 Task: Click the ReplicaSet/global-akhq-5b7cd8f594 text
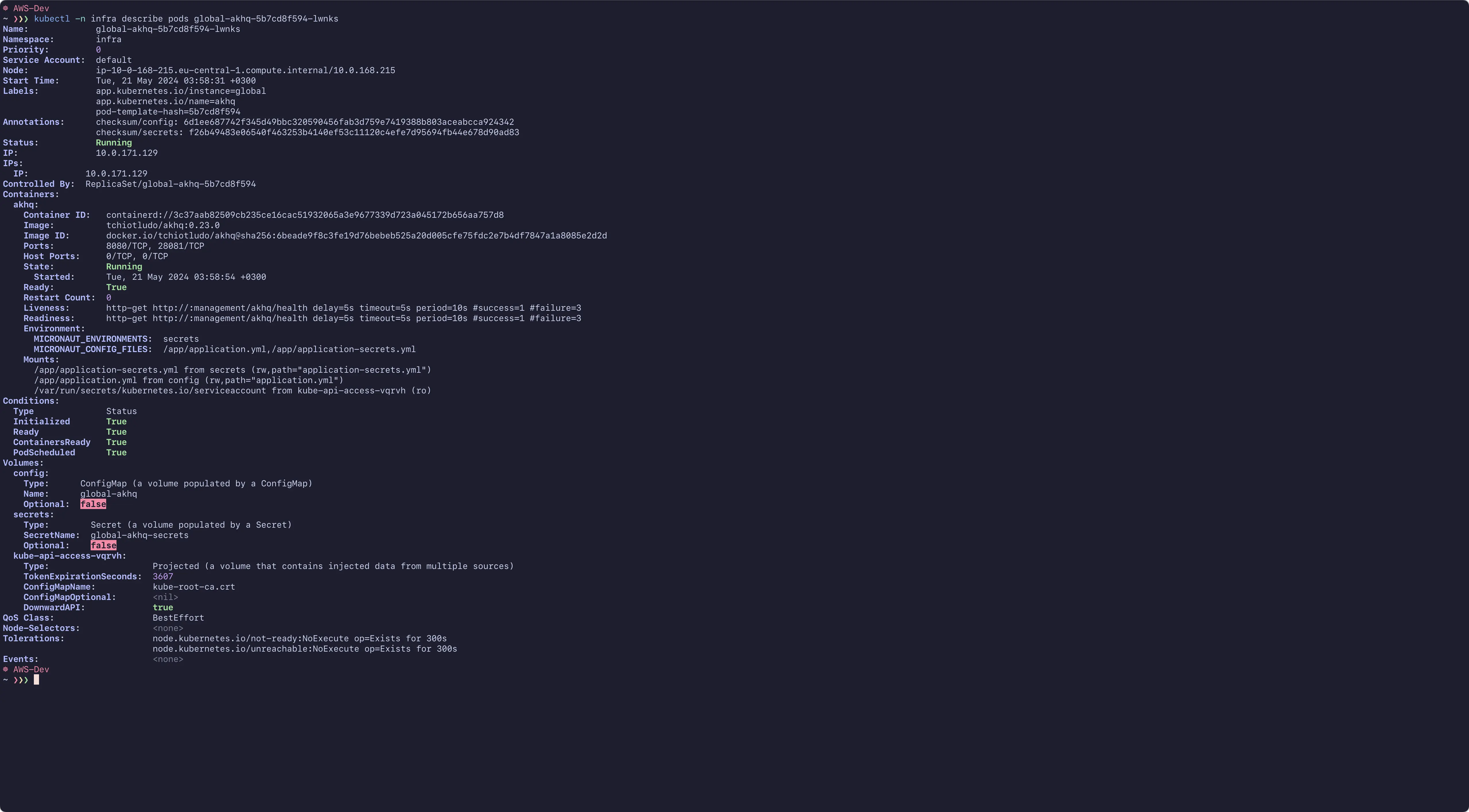point(170,184)
